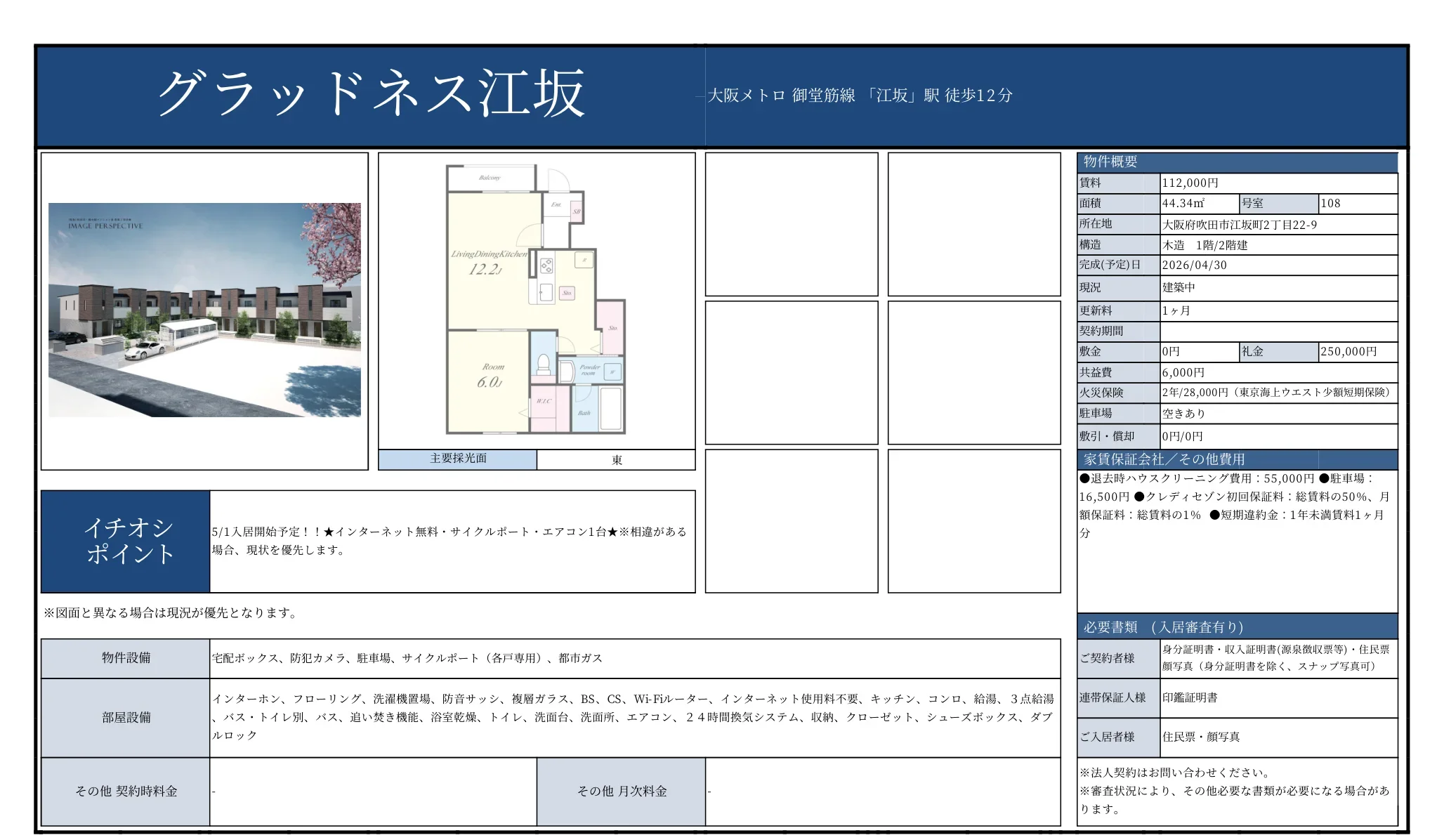
Task: Select the fire insurance 2年/28,000円 cell
Action: [1278, 393]
